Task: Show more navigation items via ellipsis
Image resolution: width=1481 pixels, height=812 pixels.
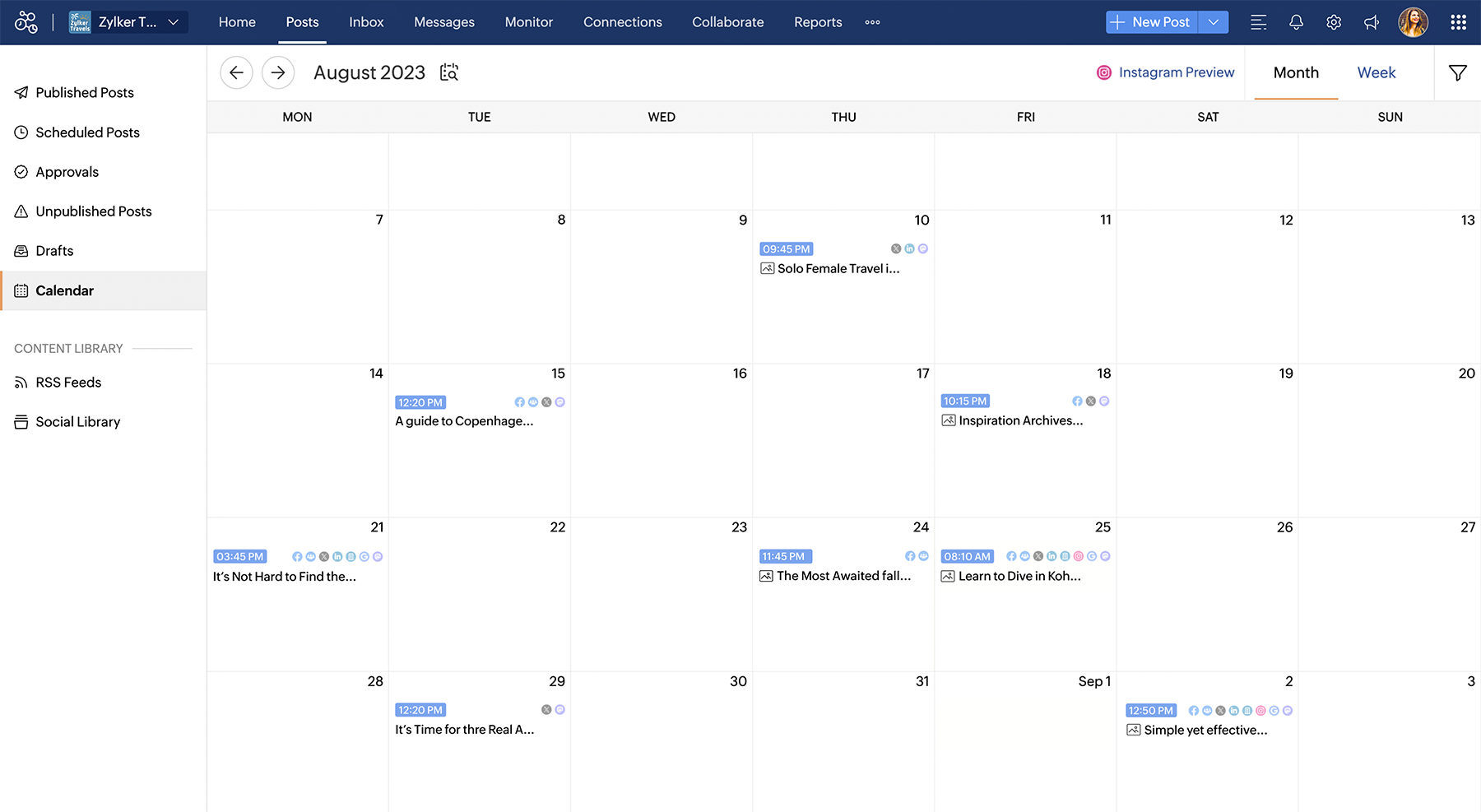Action: pyautogui.click(x=873, y=22)
